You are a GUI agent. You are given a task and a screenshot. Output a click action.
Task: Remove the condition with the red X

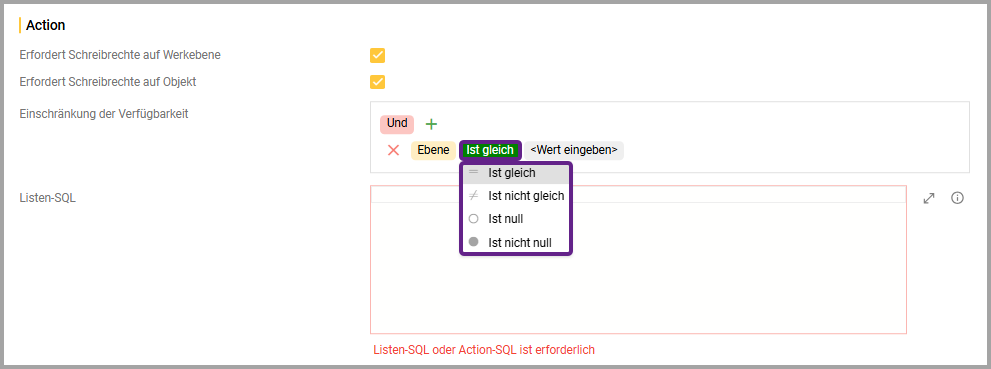(394, 150)
